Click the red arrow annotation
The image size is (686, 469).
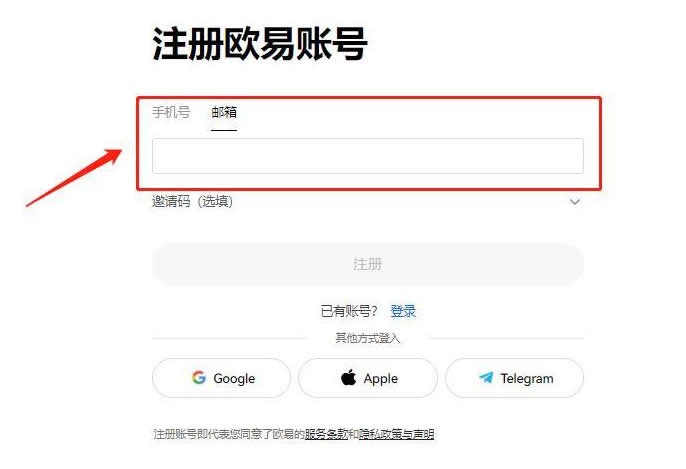pyautogui.click(x=74, y=178)
